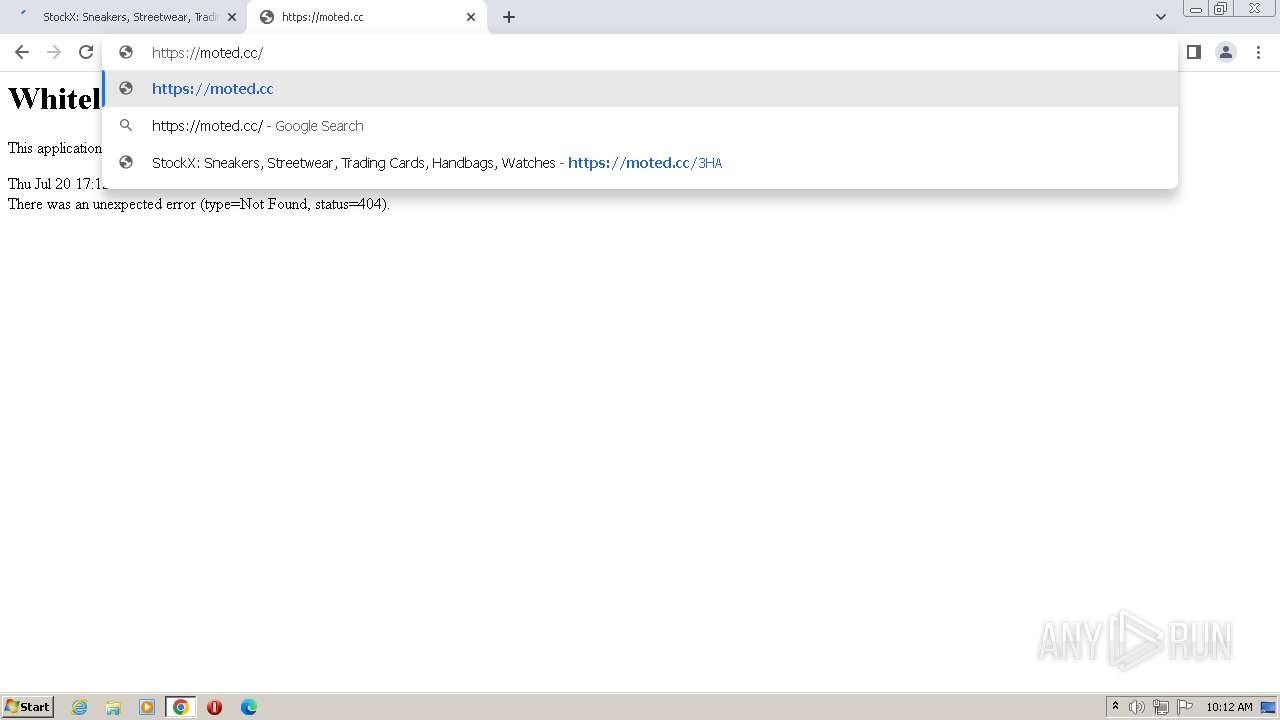1280x720 pixels.
Task: Expand the tab search dropdown arrow
Action: pyautogui.click(x=1160, y=17)
